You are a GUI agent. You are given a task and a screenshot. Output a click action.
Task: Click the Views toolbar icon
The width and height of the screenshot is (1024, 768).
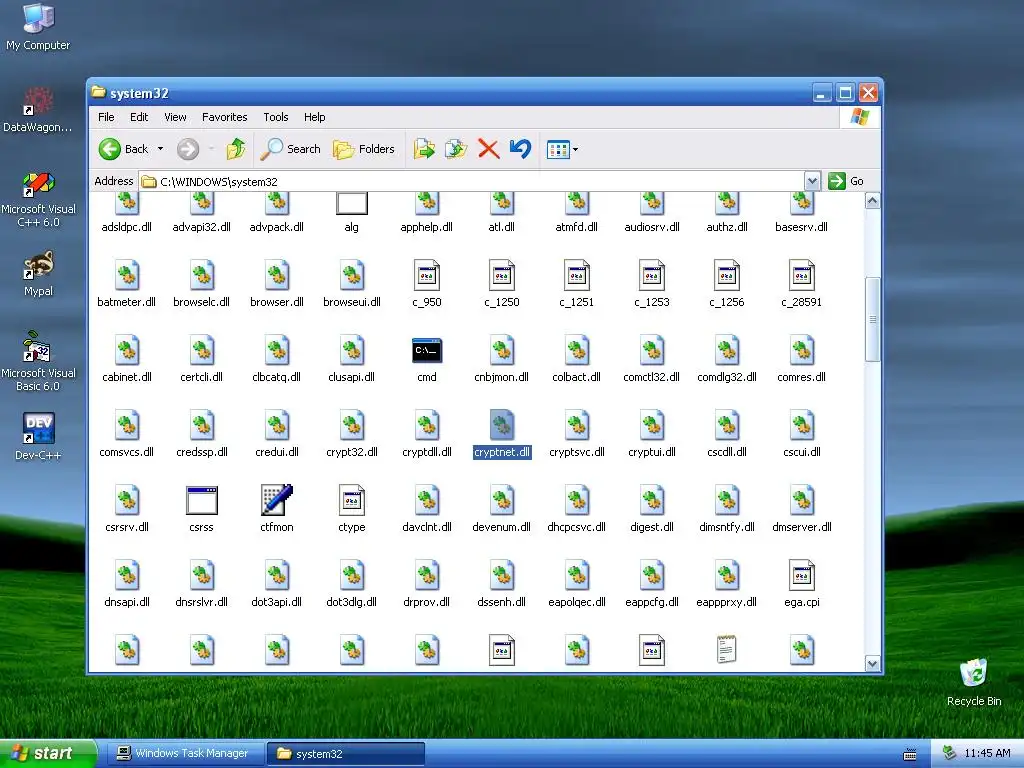[x=558, y=150]
